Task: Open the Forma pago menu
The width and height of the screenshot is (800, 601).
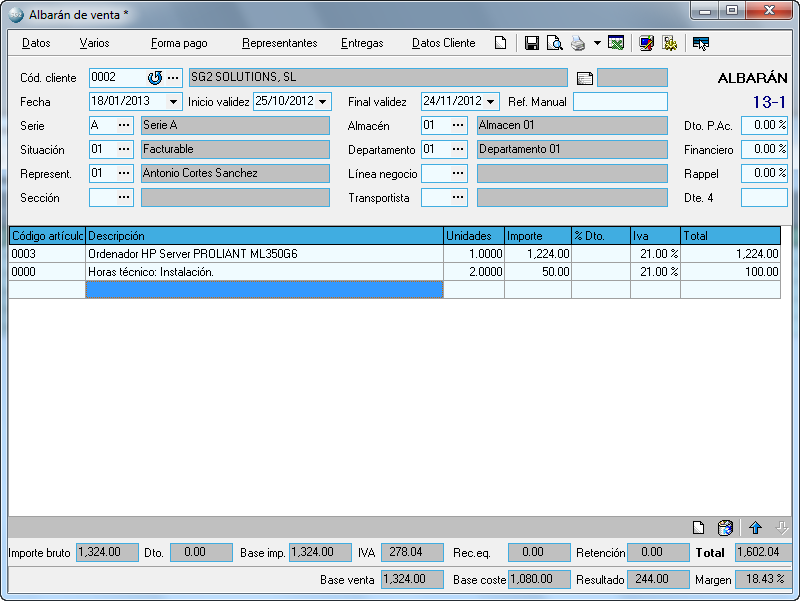Action: pos(179,43)
